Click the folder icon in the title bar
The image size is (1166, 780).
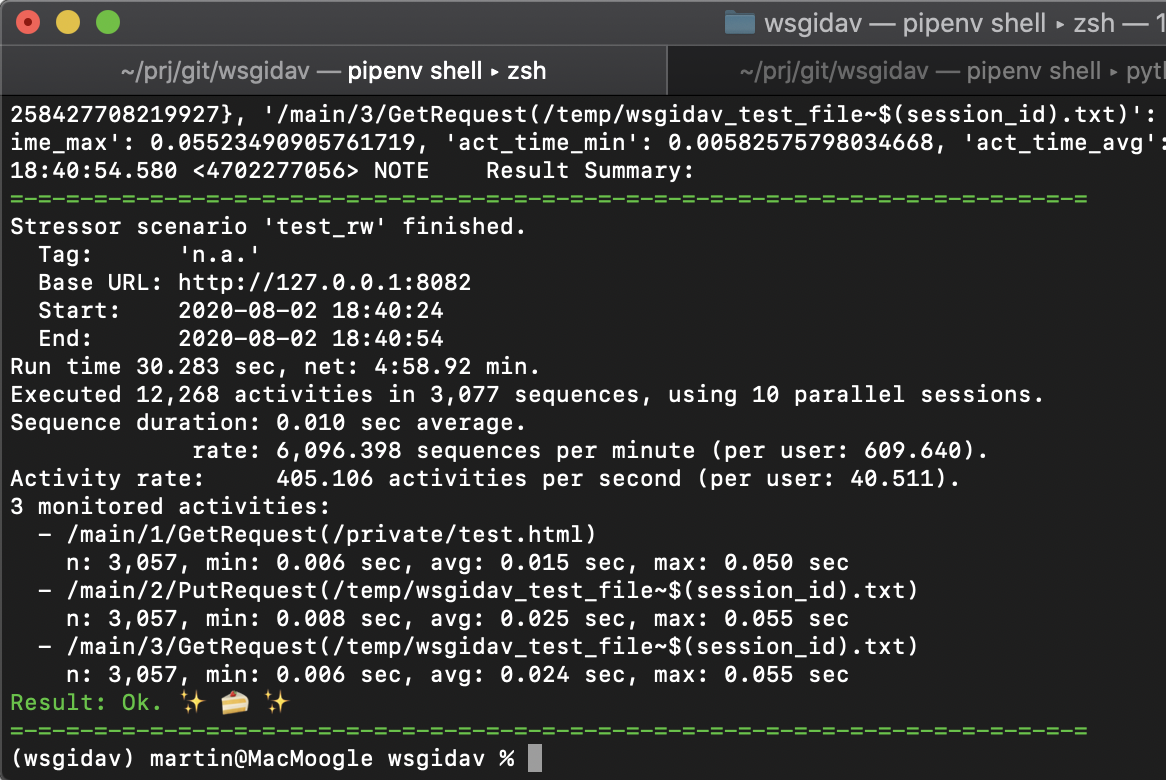[x=739, y=22]
